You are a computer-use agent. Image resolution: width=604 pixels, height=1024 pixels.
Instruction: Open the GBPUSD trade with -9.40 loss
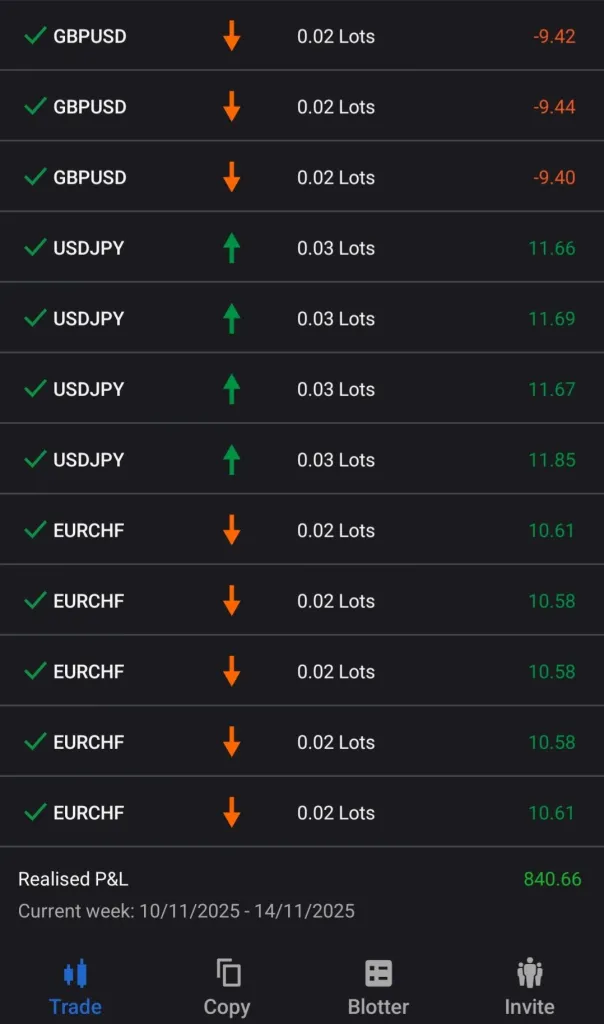(x=90, y=178)
